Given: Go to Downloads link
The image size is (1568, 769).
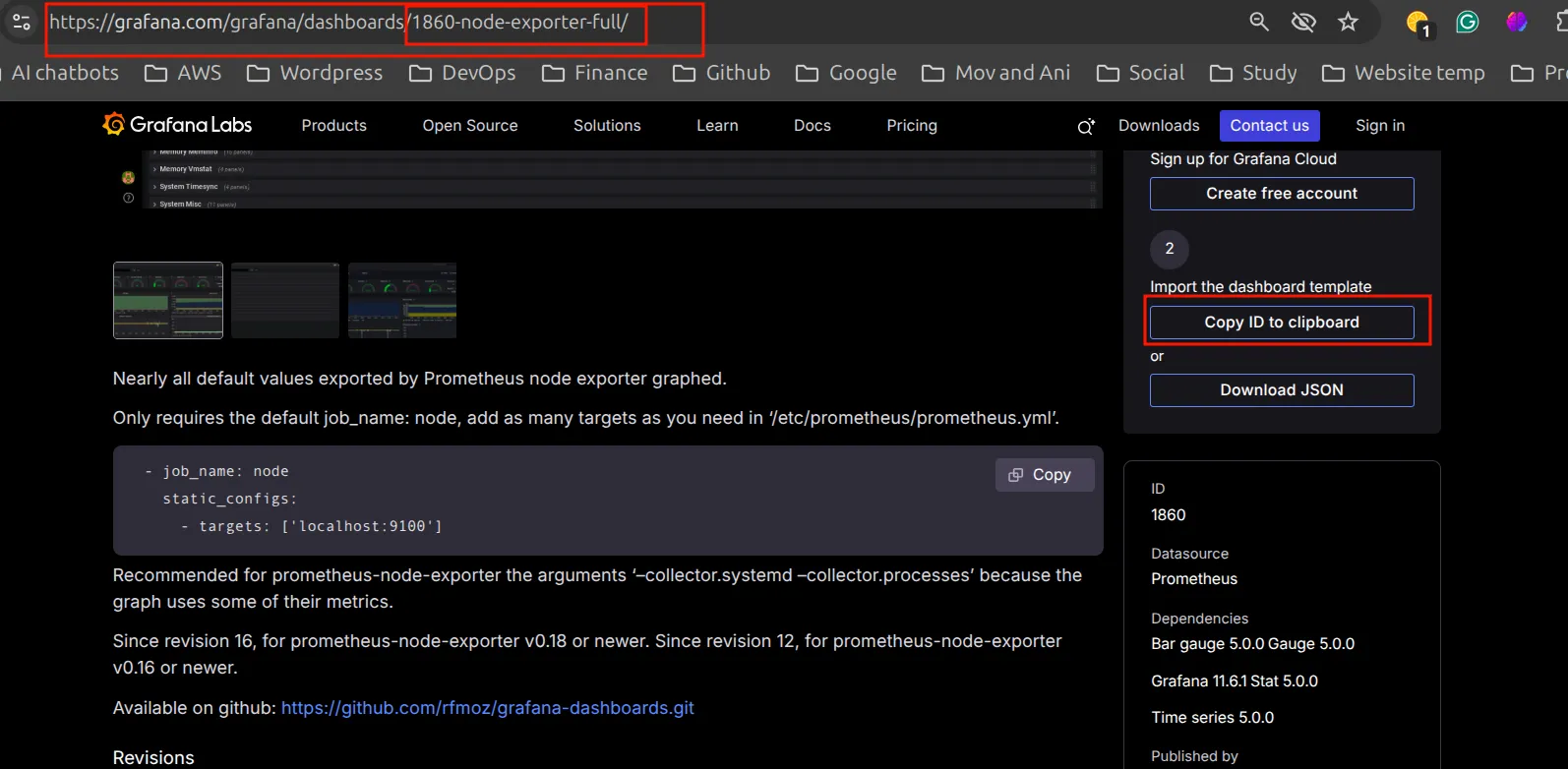Looking at the screenshot, I should [x=1159, y=126].
